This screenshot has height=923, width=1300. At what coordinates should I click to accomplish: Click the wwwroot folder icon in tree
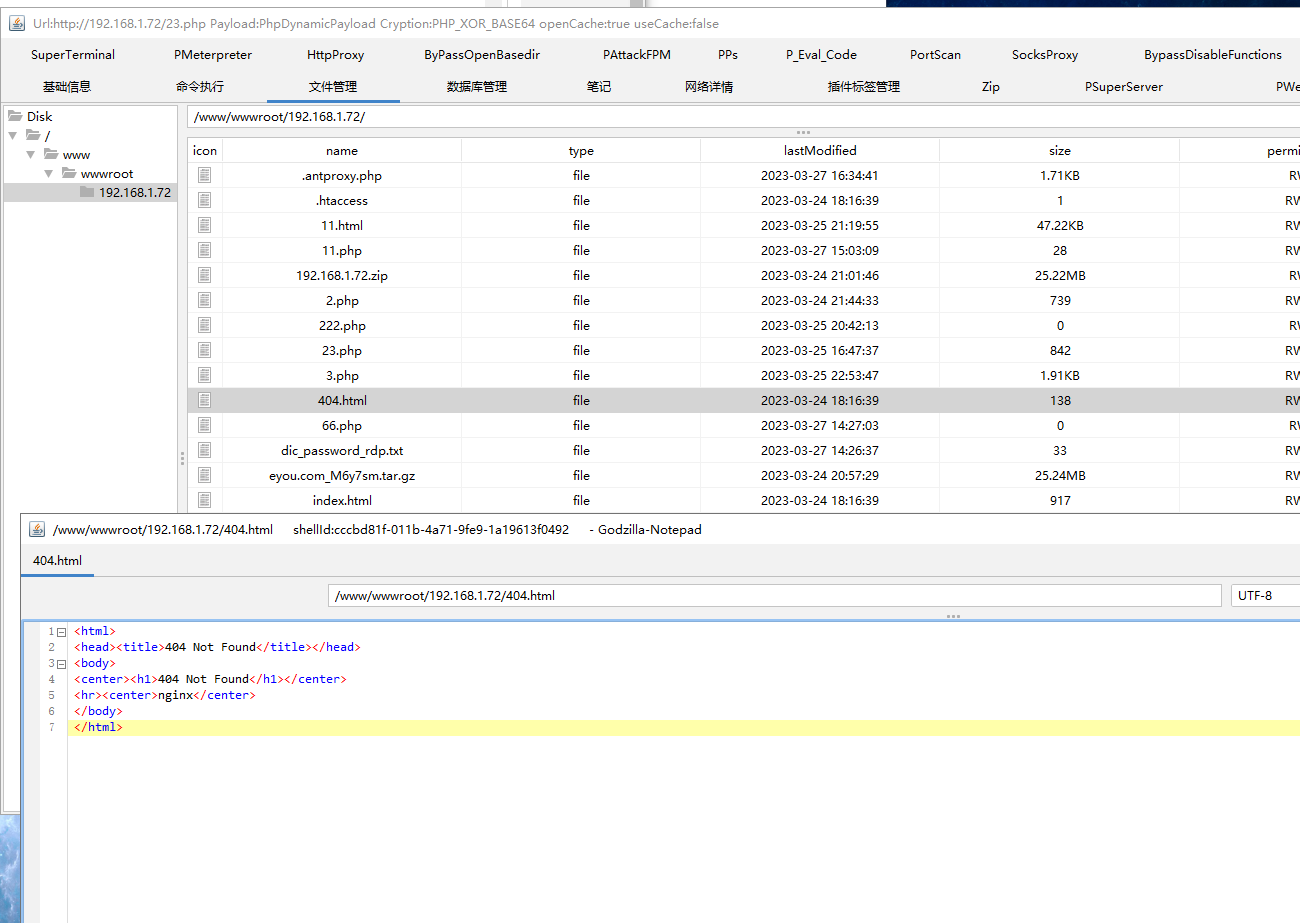point(69,173)
